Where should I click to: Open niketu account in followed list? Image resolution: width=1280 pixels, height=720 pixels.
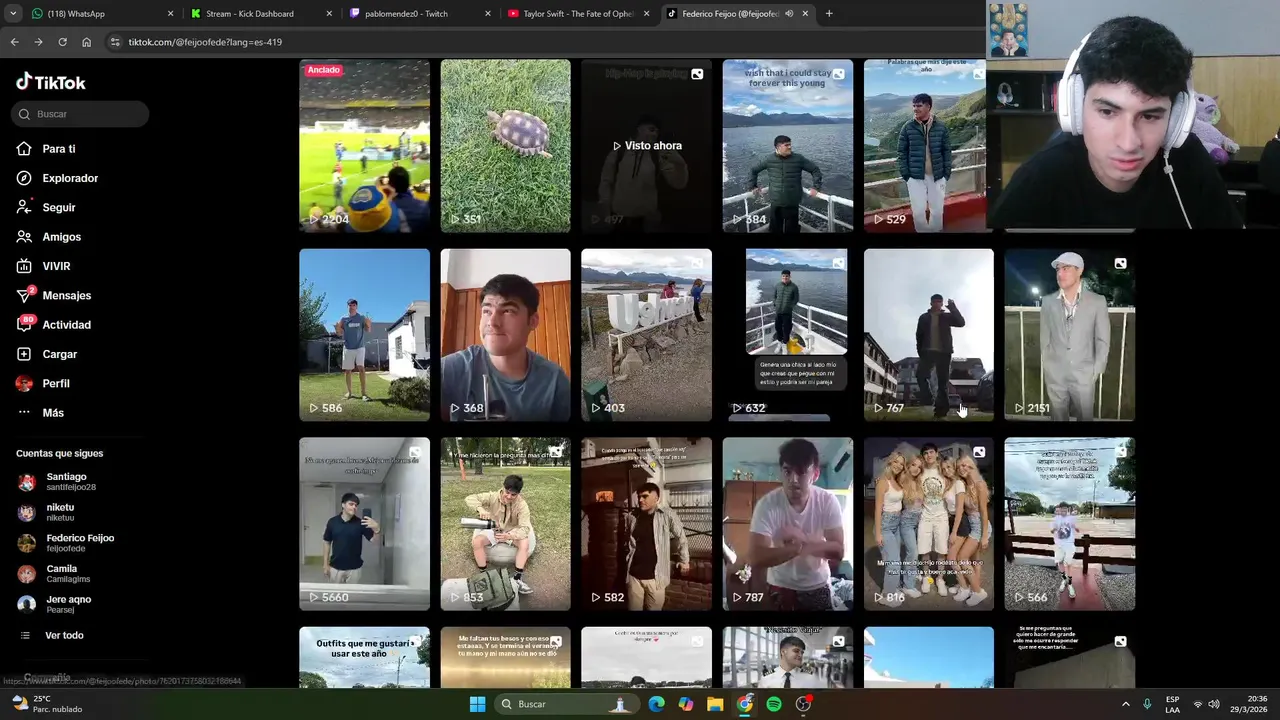[60, 512]
